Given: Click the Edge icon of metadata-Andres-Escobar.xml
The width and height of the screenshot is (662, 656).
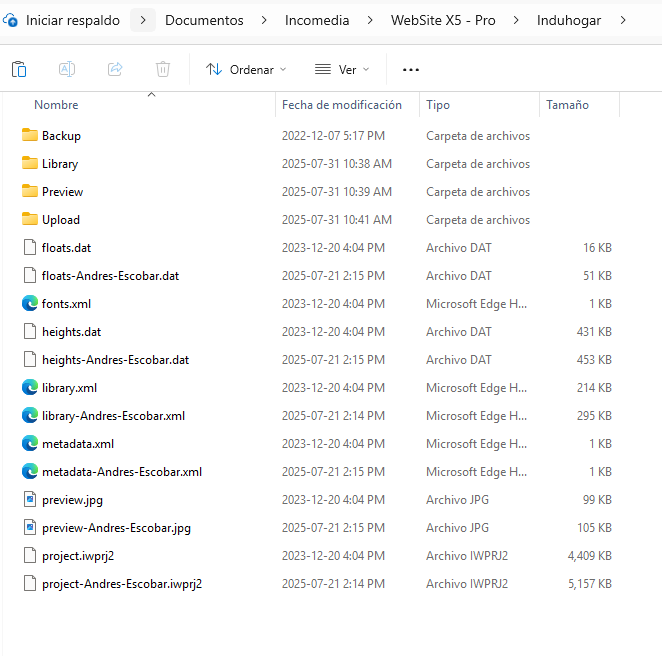Looking at the screenshot, I should pyautogui.click(x=30, y=472).
